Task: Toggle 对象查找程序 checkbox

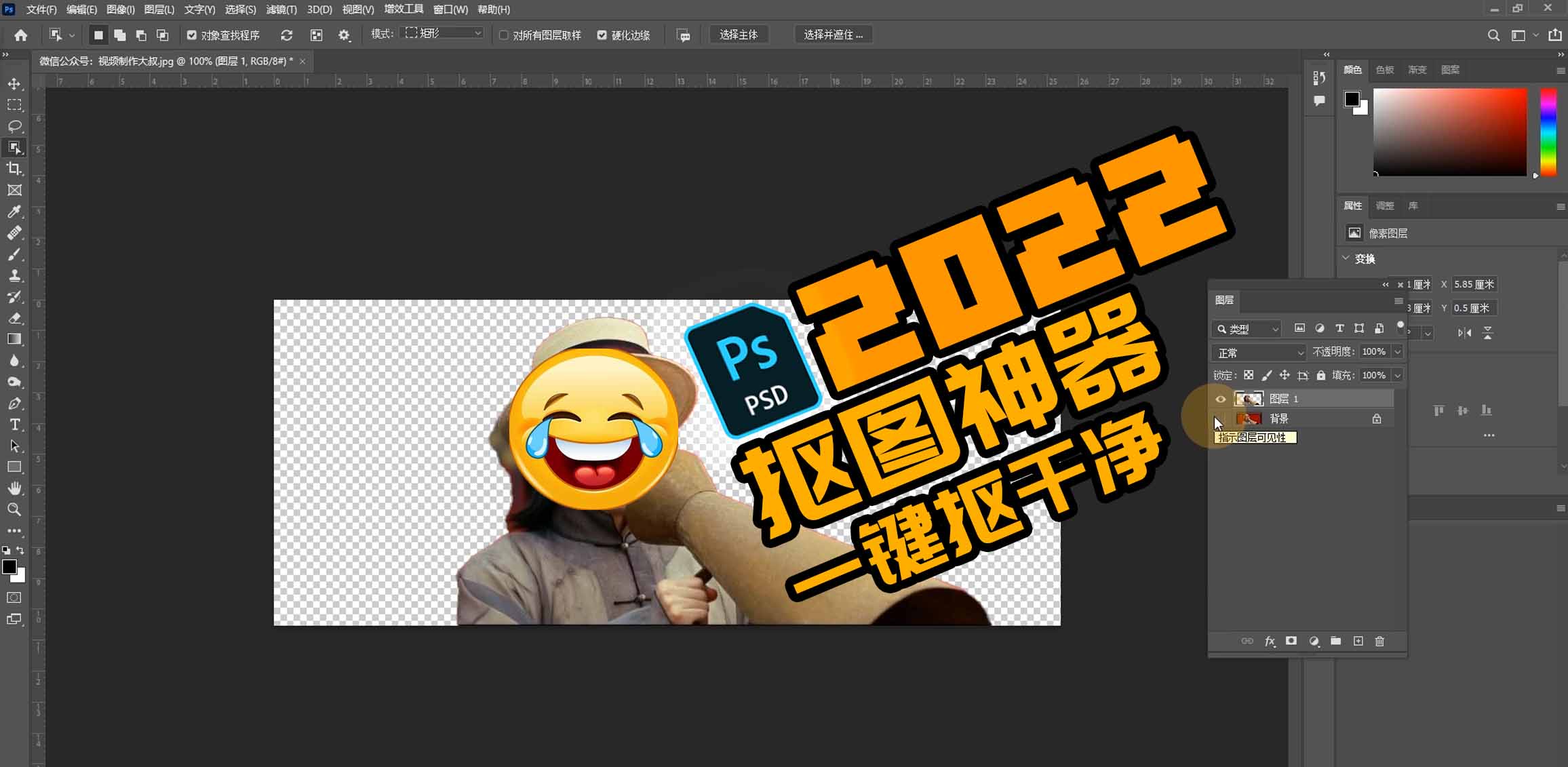Action: (192, 35)
